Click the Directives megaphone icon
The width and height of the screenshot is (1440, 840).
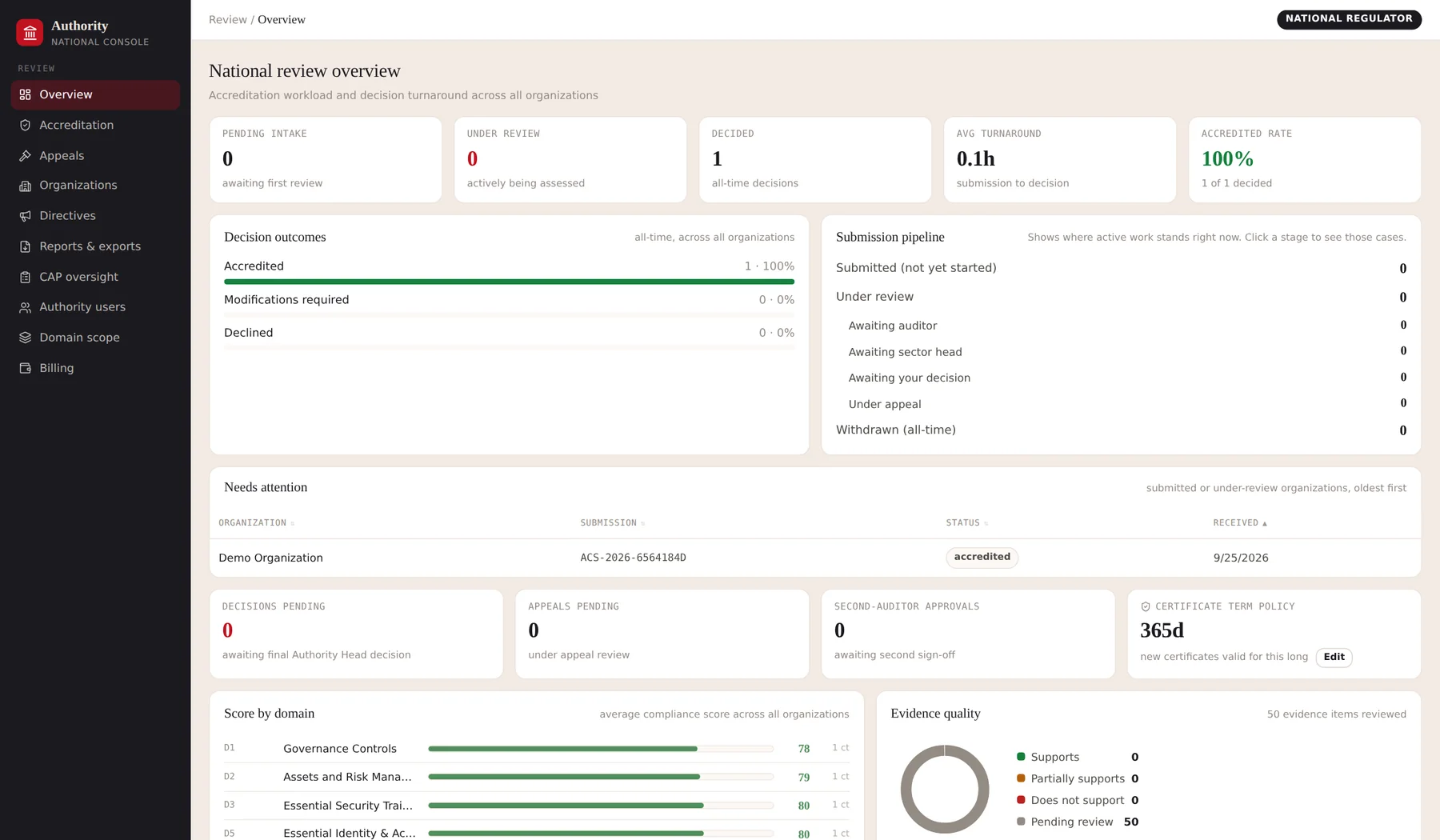click(26, 216)
